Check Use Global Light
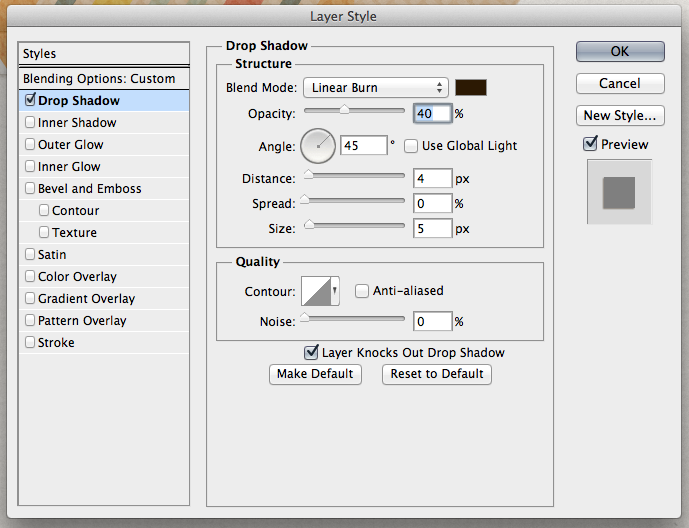The image size is (689, 528). (x=411, y=146)
